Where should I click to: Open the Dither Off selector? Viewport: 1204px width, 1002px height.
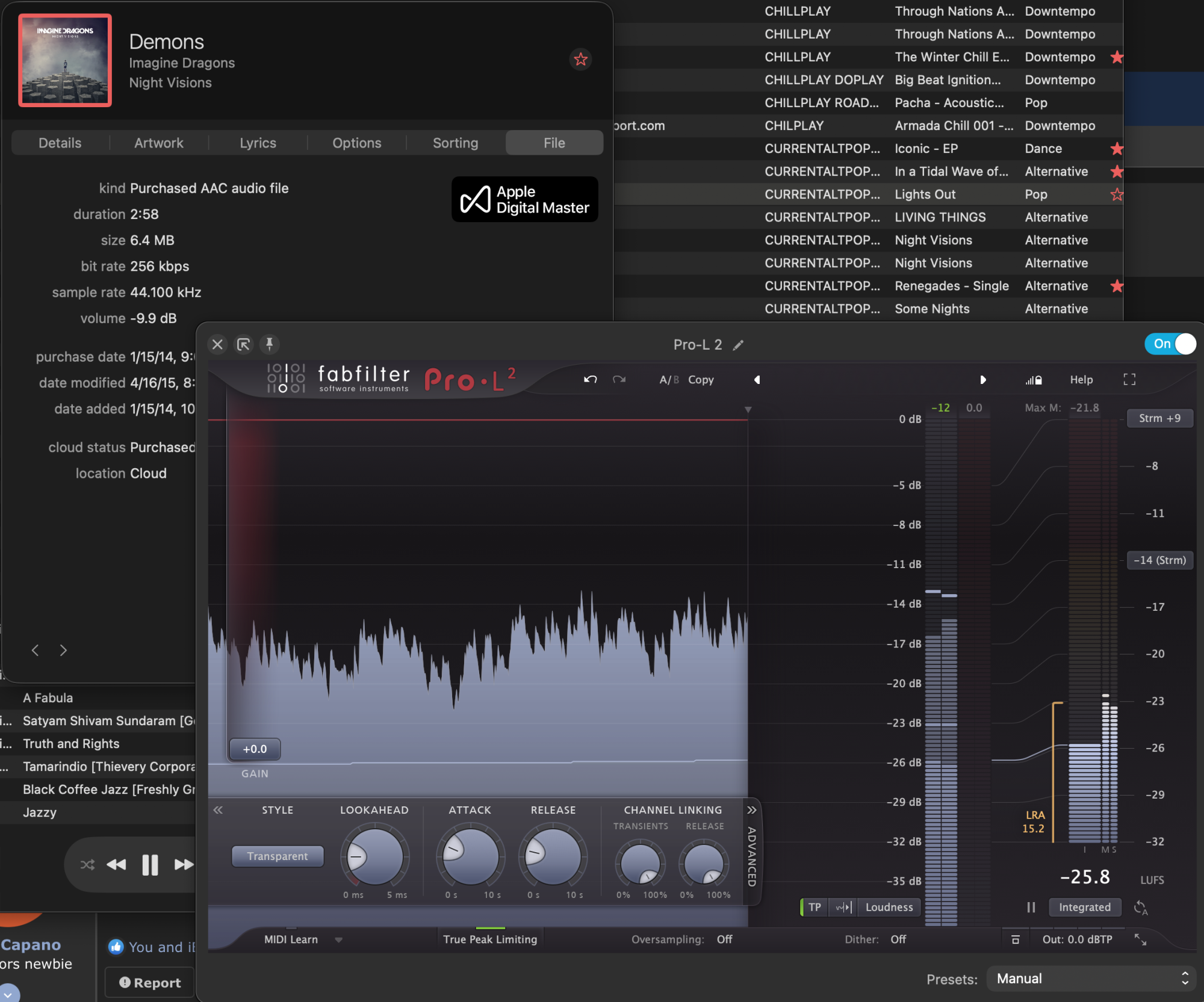(898, 939)
